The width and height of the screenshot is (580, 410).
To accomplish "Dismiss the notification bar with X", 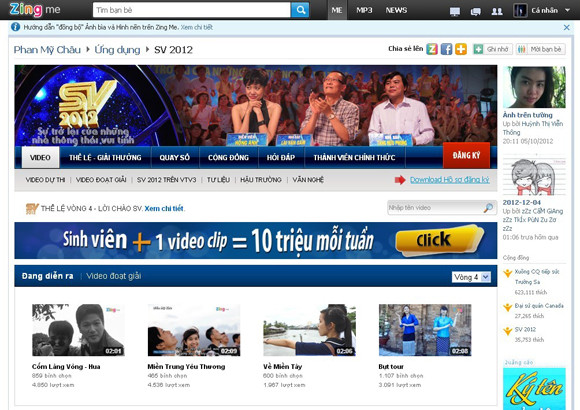I will [566, 27].
